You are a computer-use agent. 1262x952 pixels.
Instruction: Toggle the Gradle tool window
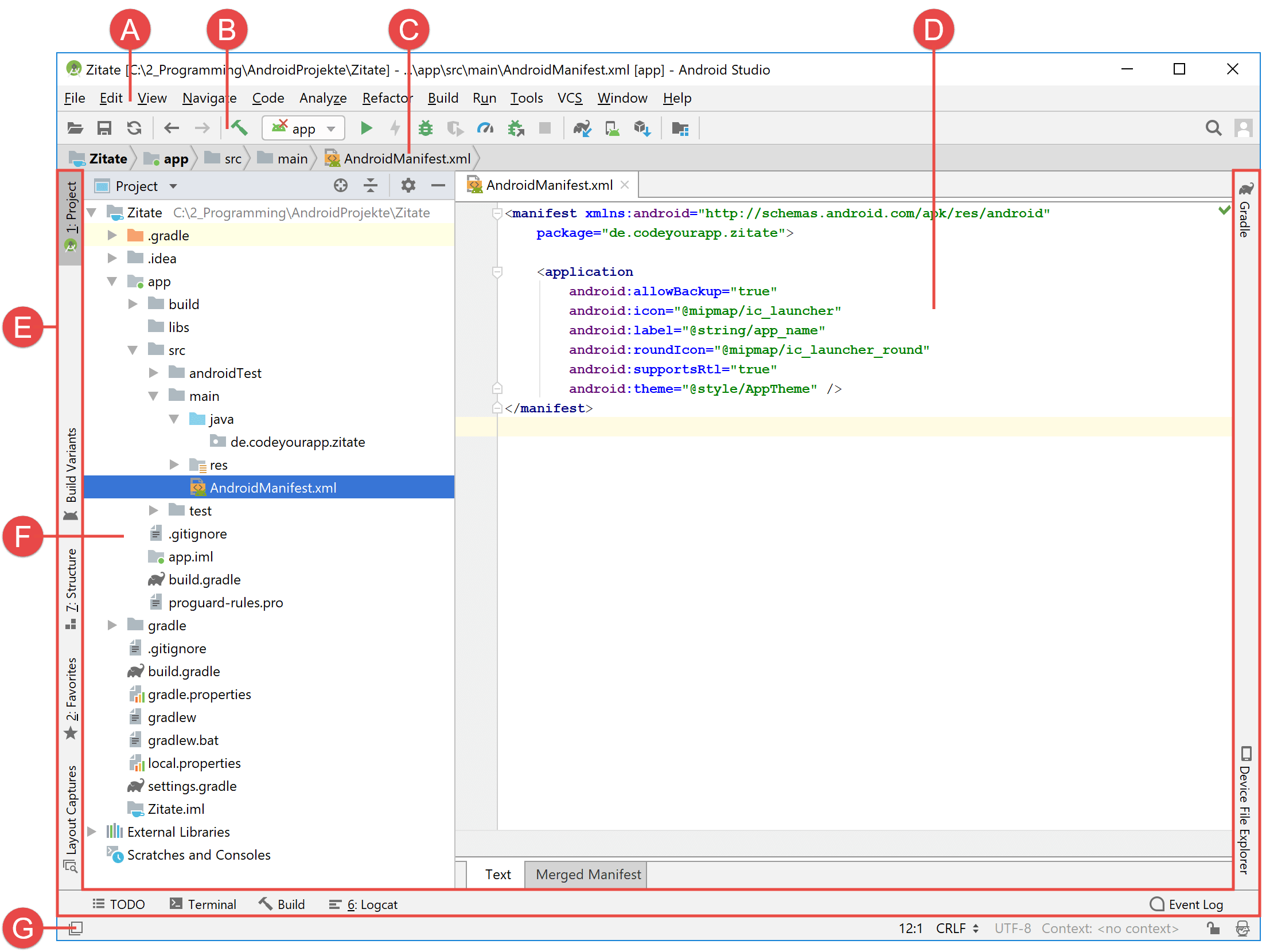(x=1245, y=210)
